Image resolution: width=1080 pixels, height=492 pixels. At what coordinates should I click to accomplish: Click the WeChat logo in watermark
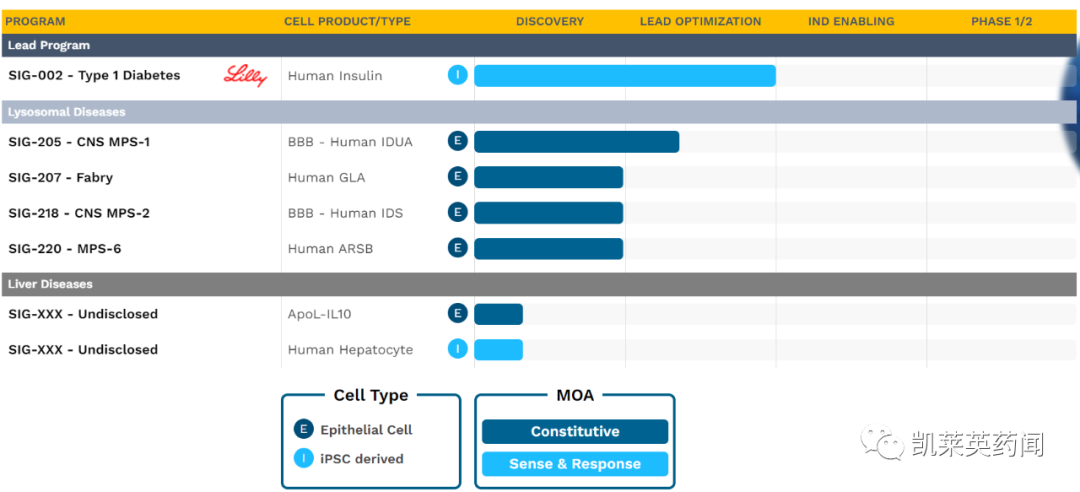(883, 443)
